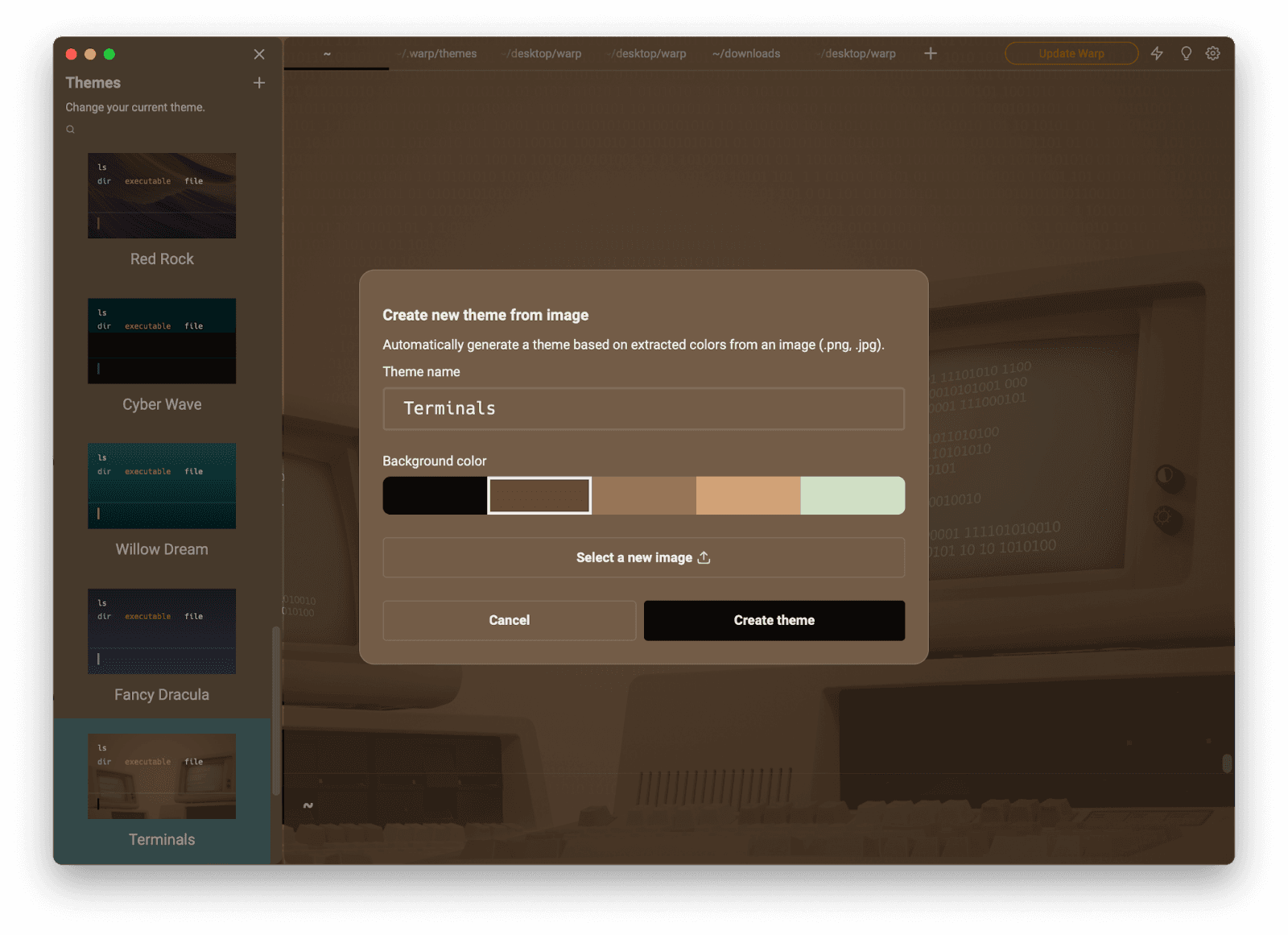This screenshot has height=935, width=1288.
Task: Click the plus icon to add theme
Action: 259,83
